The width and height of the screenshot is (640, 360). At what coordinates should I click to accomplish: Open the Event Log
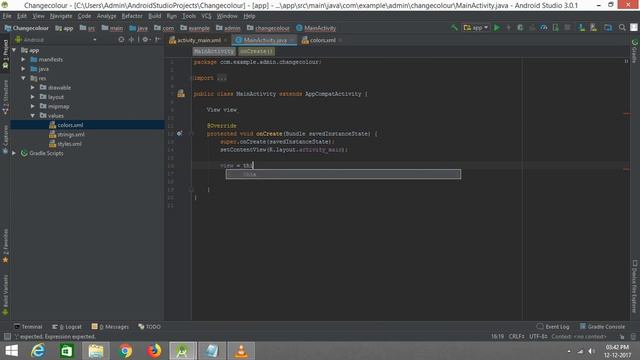553,327
